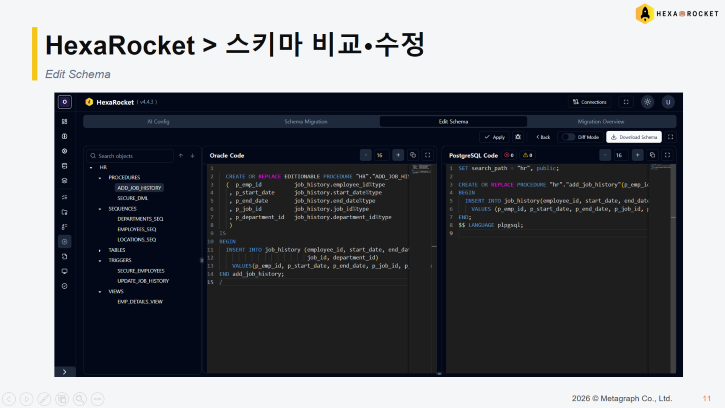Click the PostgreSQL errors count badge
This screenshot has width=725, height=408.
point(509,155)
